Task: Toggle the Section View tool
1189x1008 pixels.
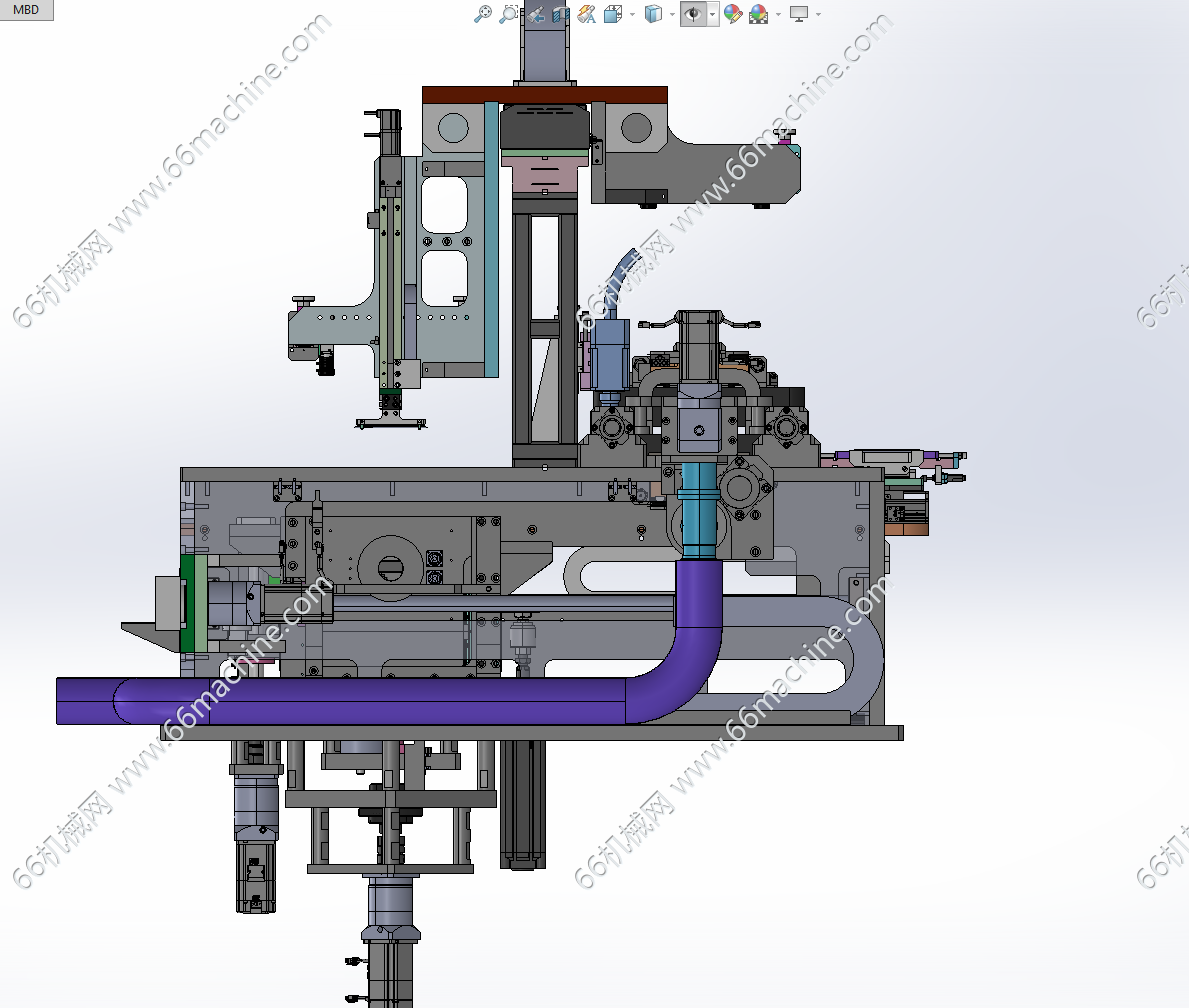Action: [x=561, y=14]
